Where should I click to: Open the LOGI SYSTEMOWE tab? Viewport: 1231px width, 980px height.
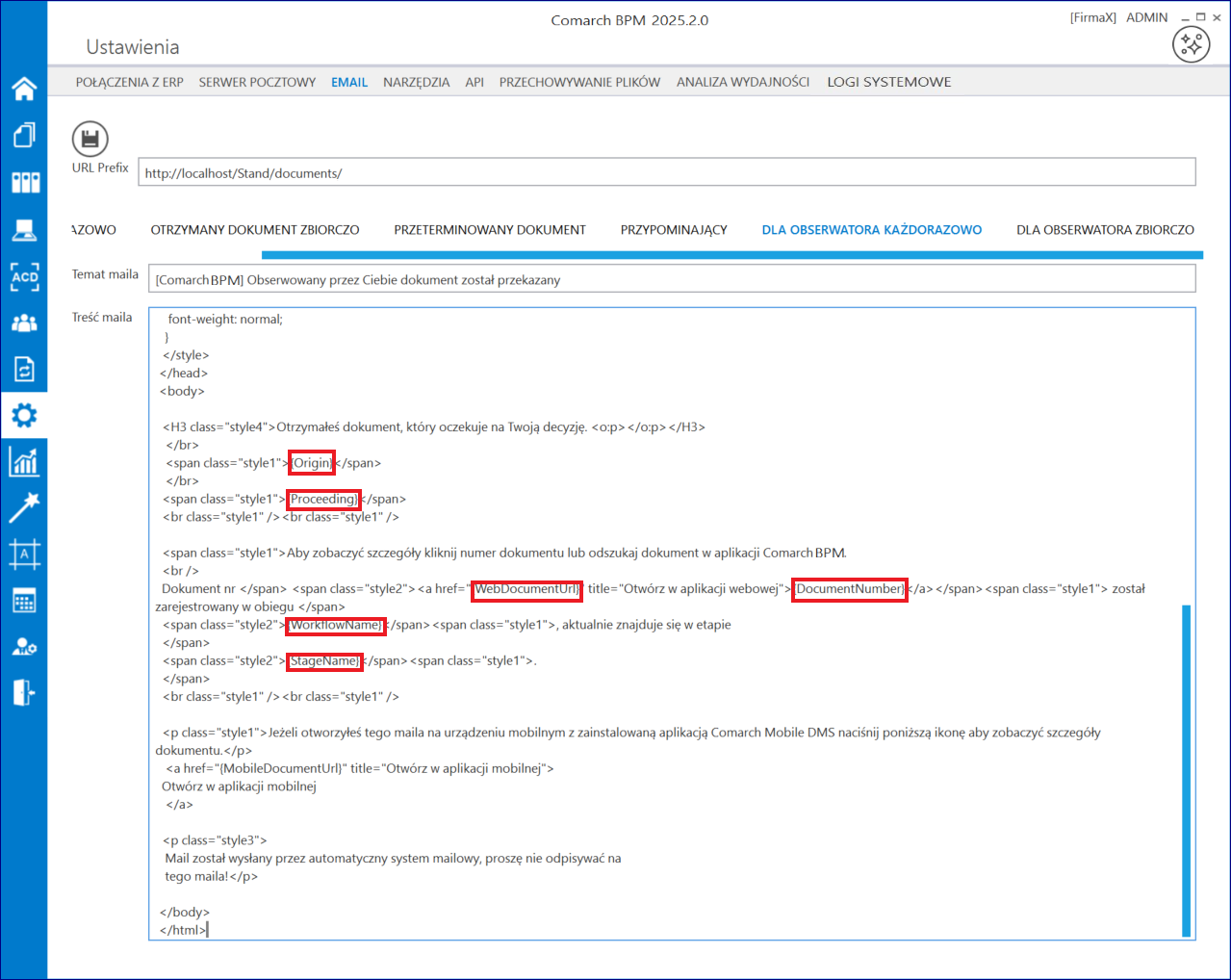click(x=888, y=83)
